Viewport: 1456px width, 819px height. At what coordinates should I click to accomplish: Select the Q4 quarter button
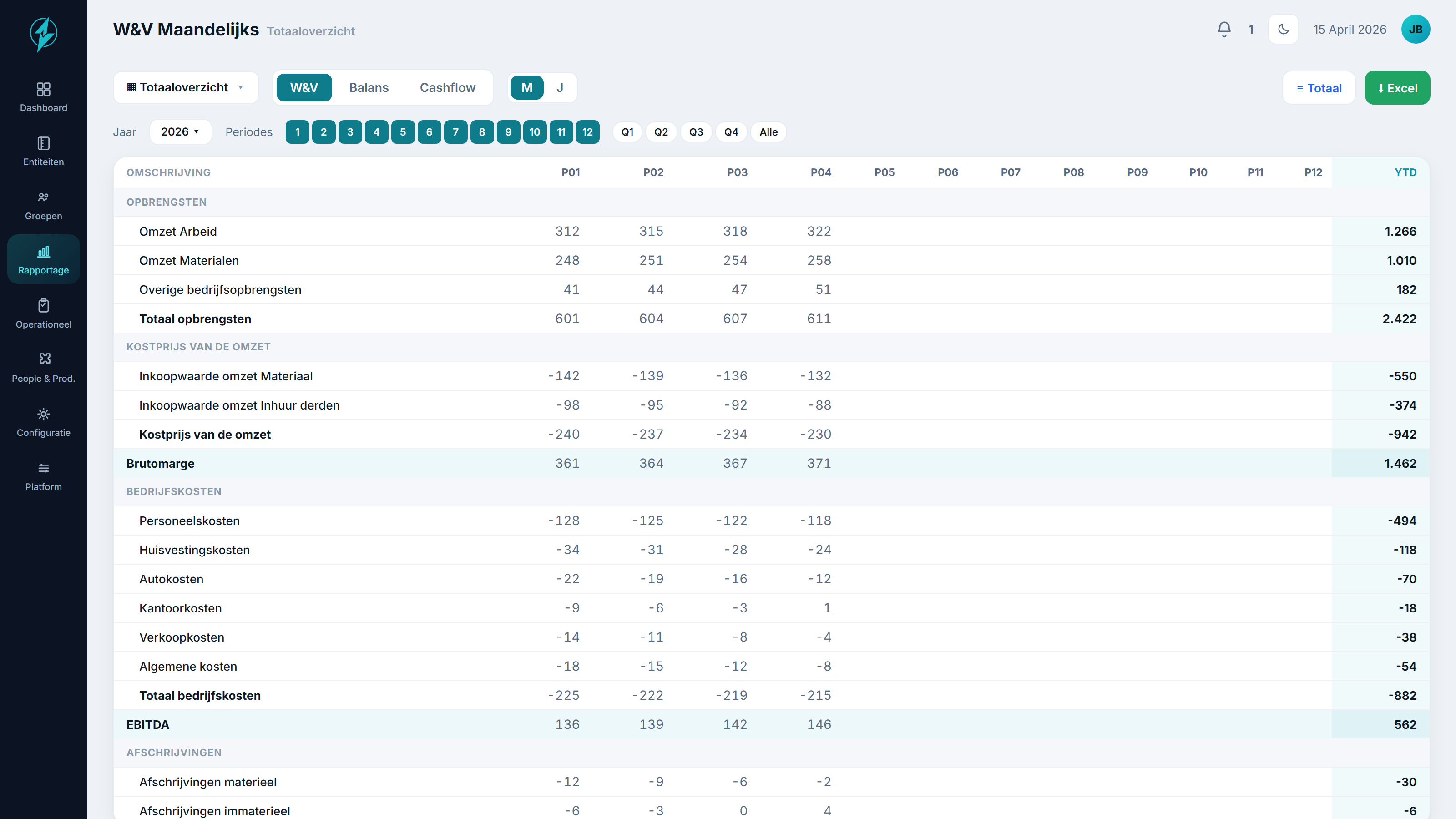pos(731,132)
